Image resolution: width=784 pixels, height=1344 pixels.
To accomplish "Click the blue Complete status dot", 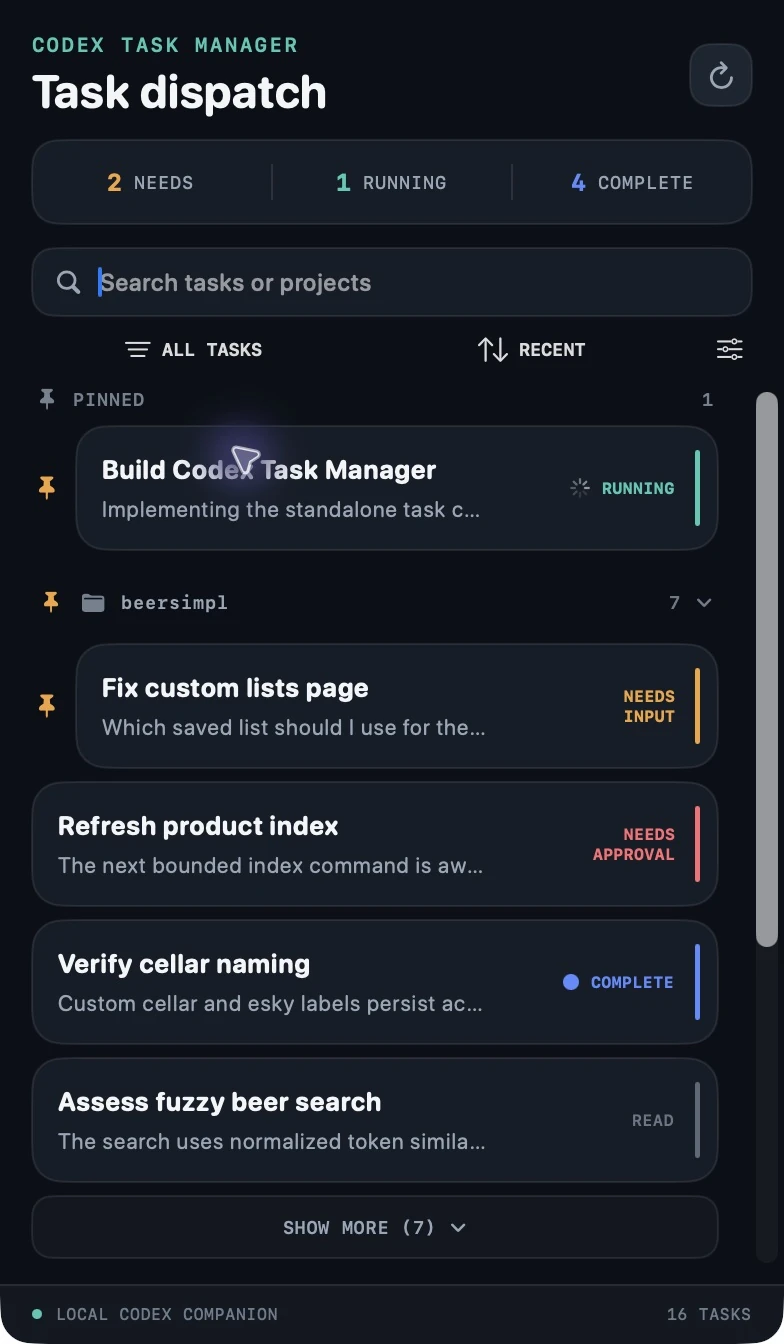I will click(571, 982).
